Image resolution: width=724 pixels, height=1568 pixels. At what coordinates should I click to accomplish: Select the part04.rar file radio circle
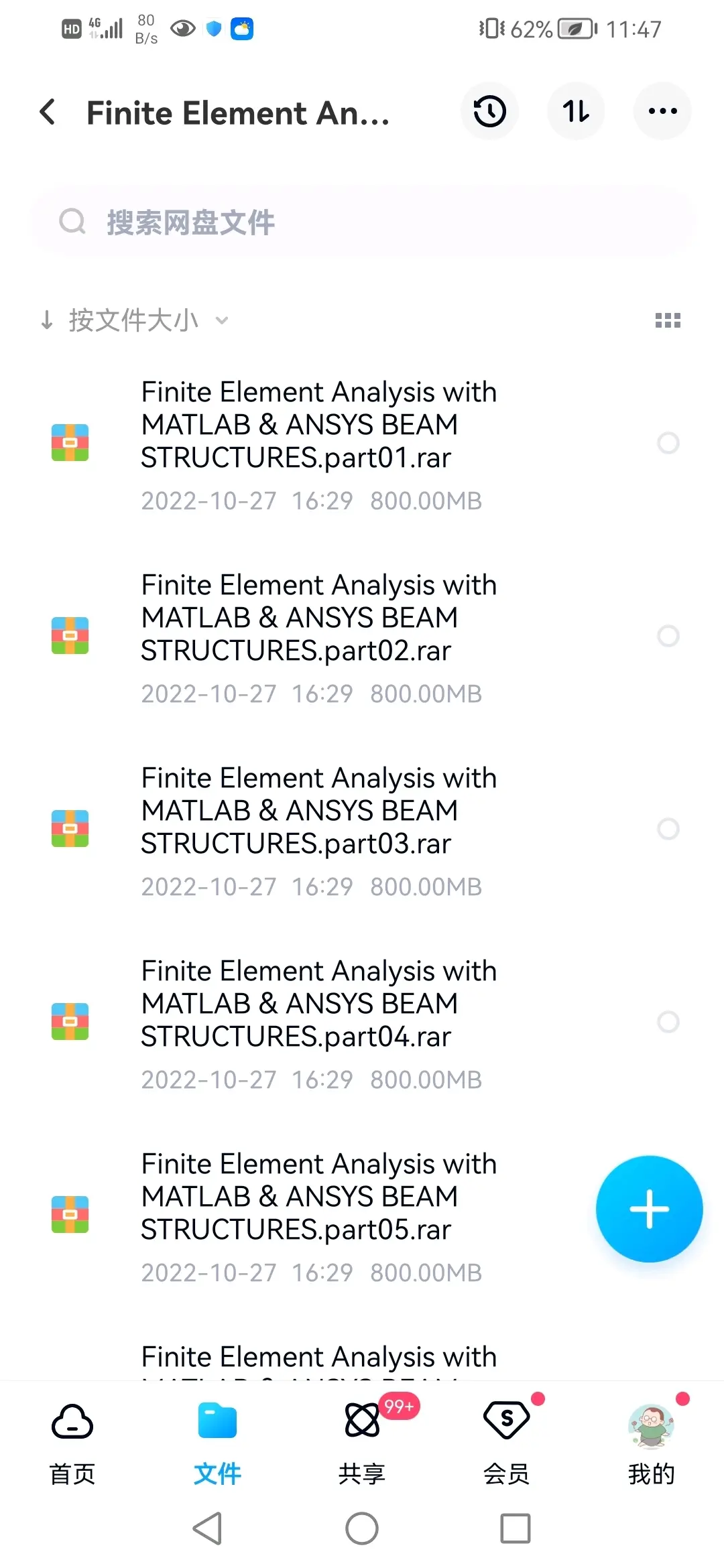tap(668, 1022)
